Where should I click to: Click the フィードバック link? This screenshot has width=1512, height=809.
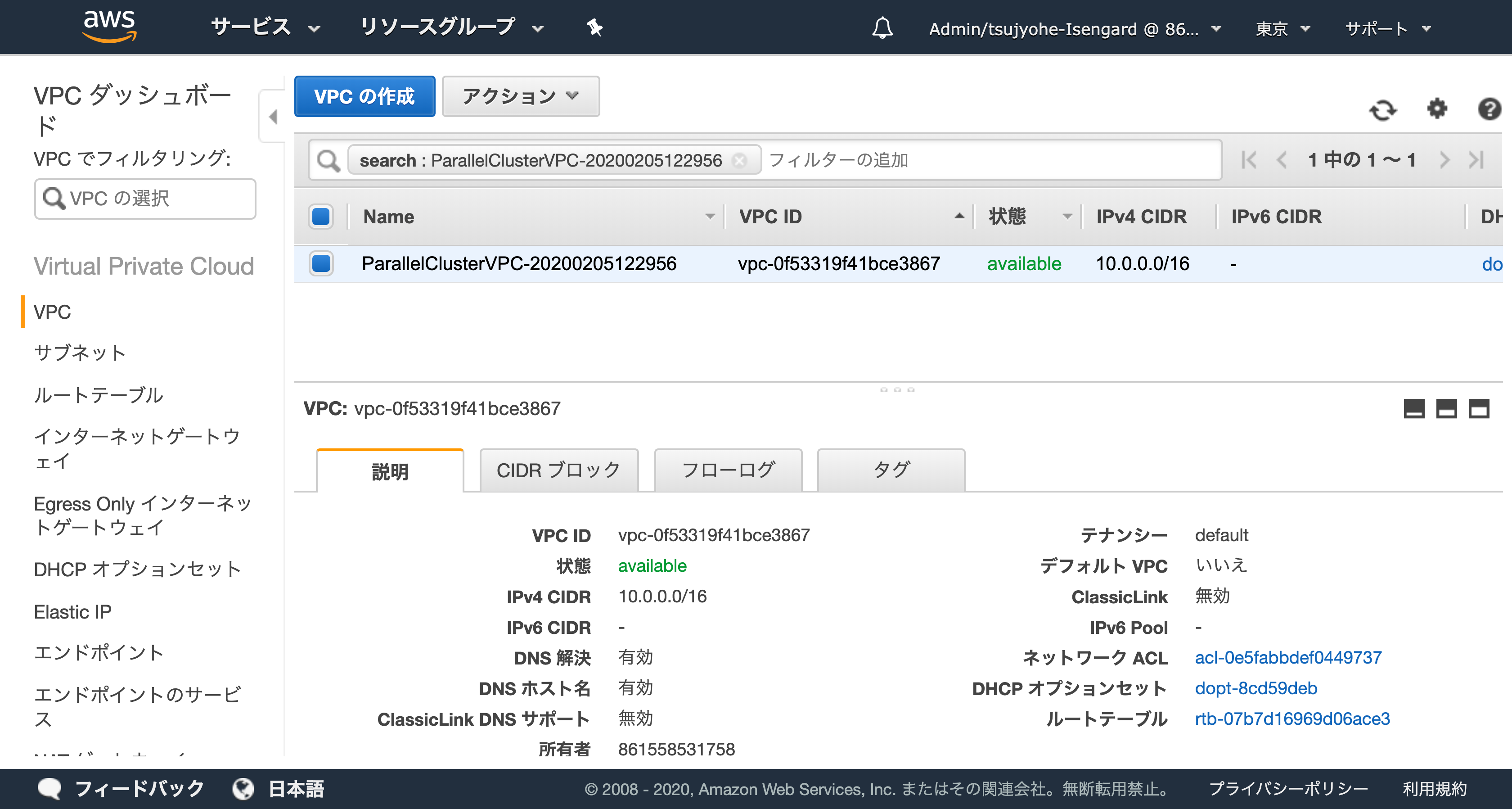click(139, 788)
